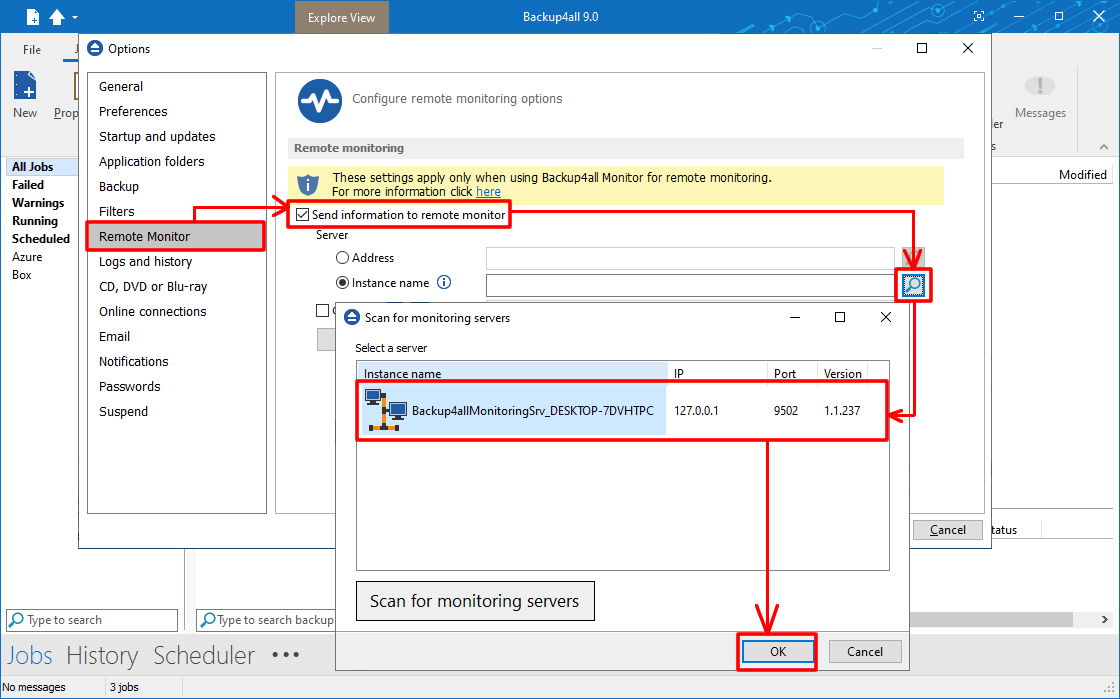This screenshot has height=699, width=1120.
Task: Click the New backup job icon
Action: click(25, 86)
